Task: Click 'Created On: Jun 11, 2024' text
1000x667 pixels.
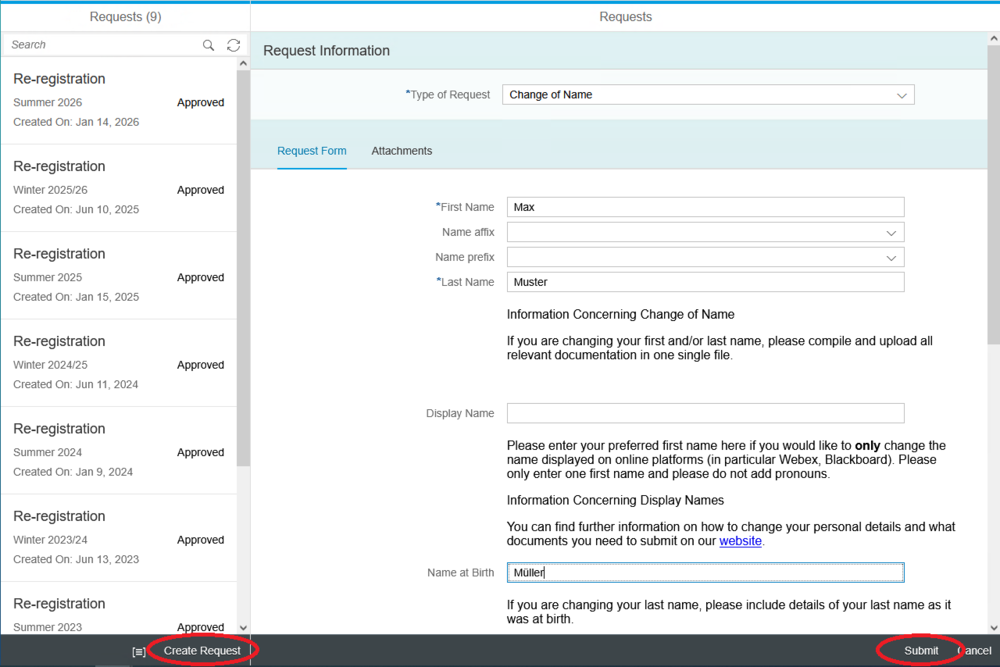Action: pos(76,385)
